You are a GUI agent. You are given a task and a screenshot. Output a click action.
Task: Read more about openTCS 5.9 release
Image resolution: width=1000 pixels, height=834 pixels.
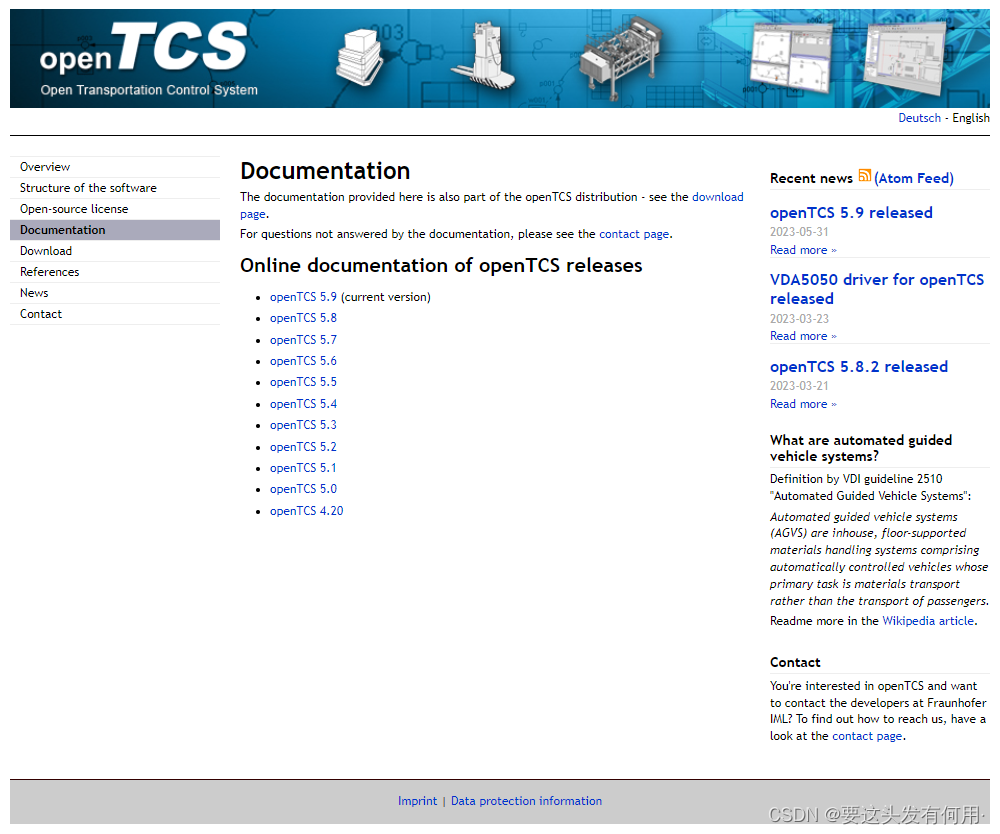pos(803,250)
